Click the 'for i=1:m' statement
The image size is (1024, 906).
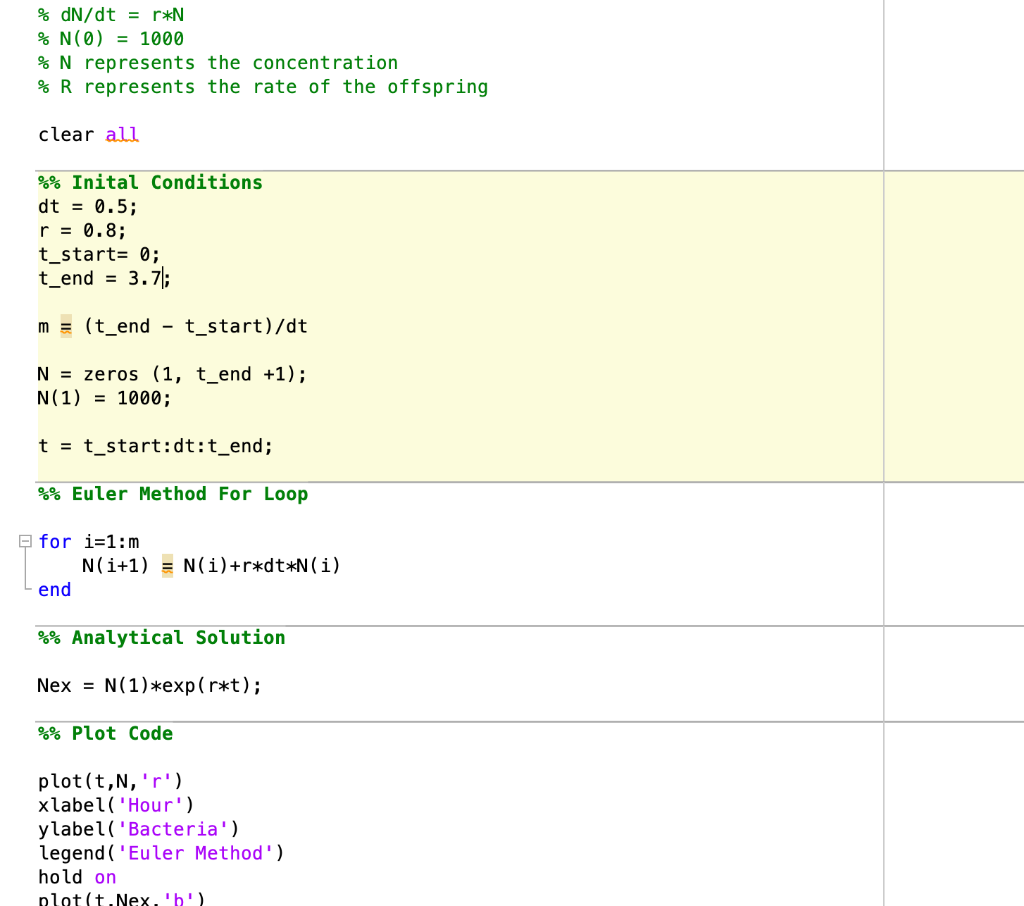pyautogui.click(x=88, y=542)
